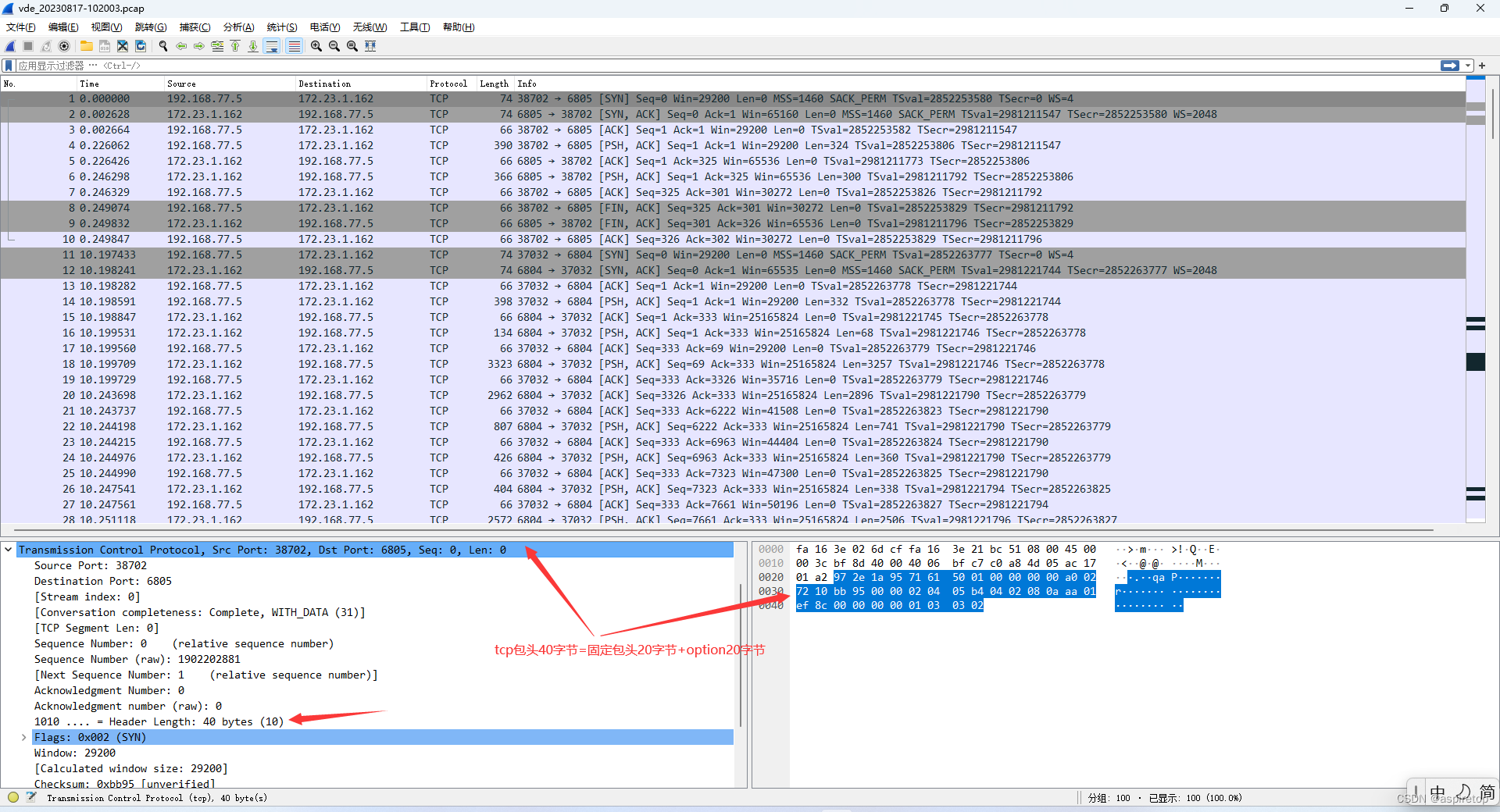Select packet 22 with Length 807

tap(733, 427)
